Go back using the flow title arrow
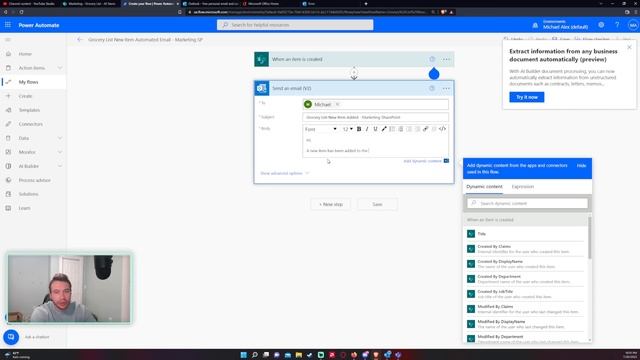Image resolution: width=640 pixels, height=360 pixels. click(80, 40)
